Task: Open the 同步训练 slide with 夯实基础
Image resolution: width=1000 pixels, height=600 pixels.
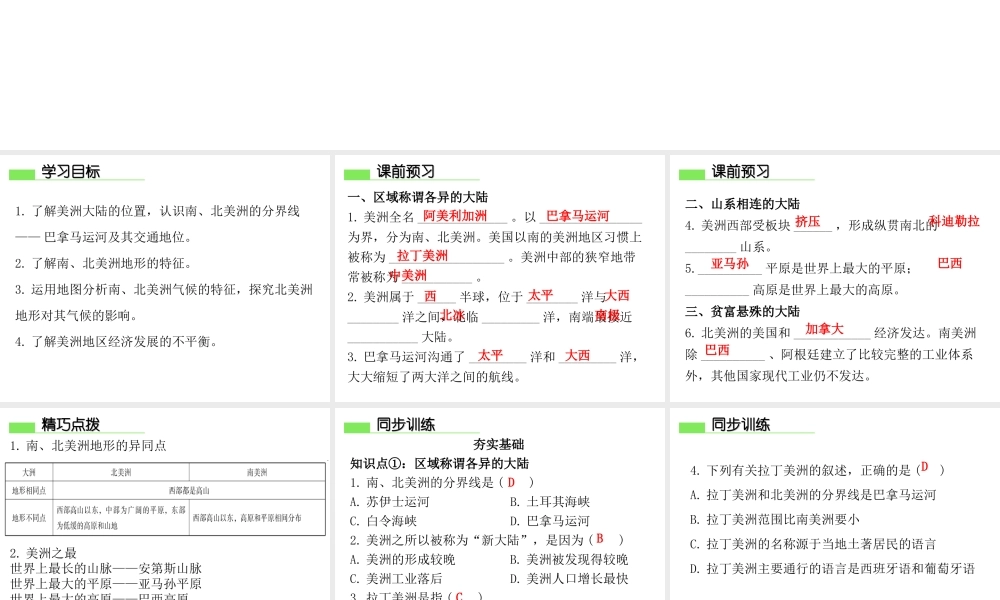Action: click(499, 504)
